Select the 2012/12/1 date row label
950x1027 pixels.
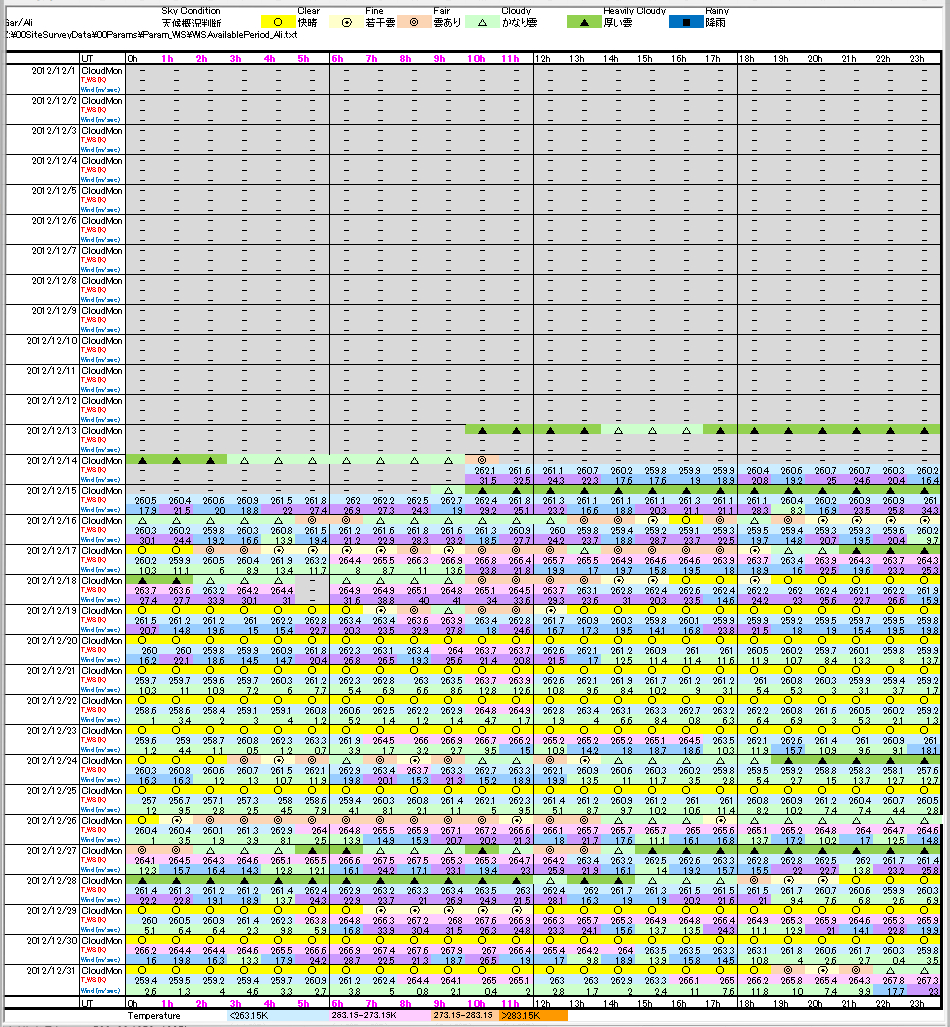pos(55,70)
